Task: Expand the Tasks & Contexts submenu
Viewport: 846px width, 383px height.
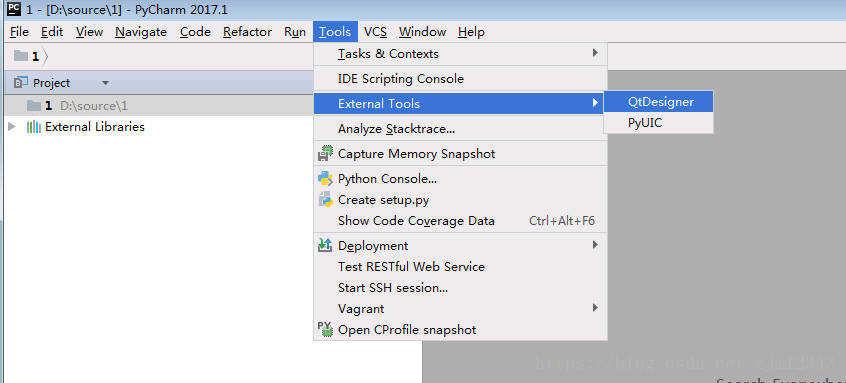Action: 595,53
